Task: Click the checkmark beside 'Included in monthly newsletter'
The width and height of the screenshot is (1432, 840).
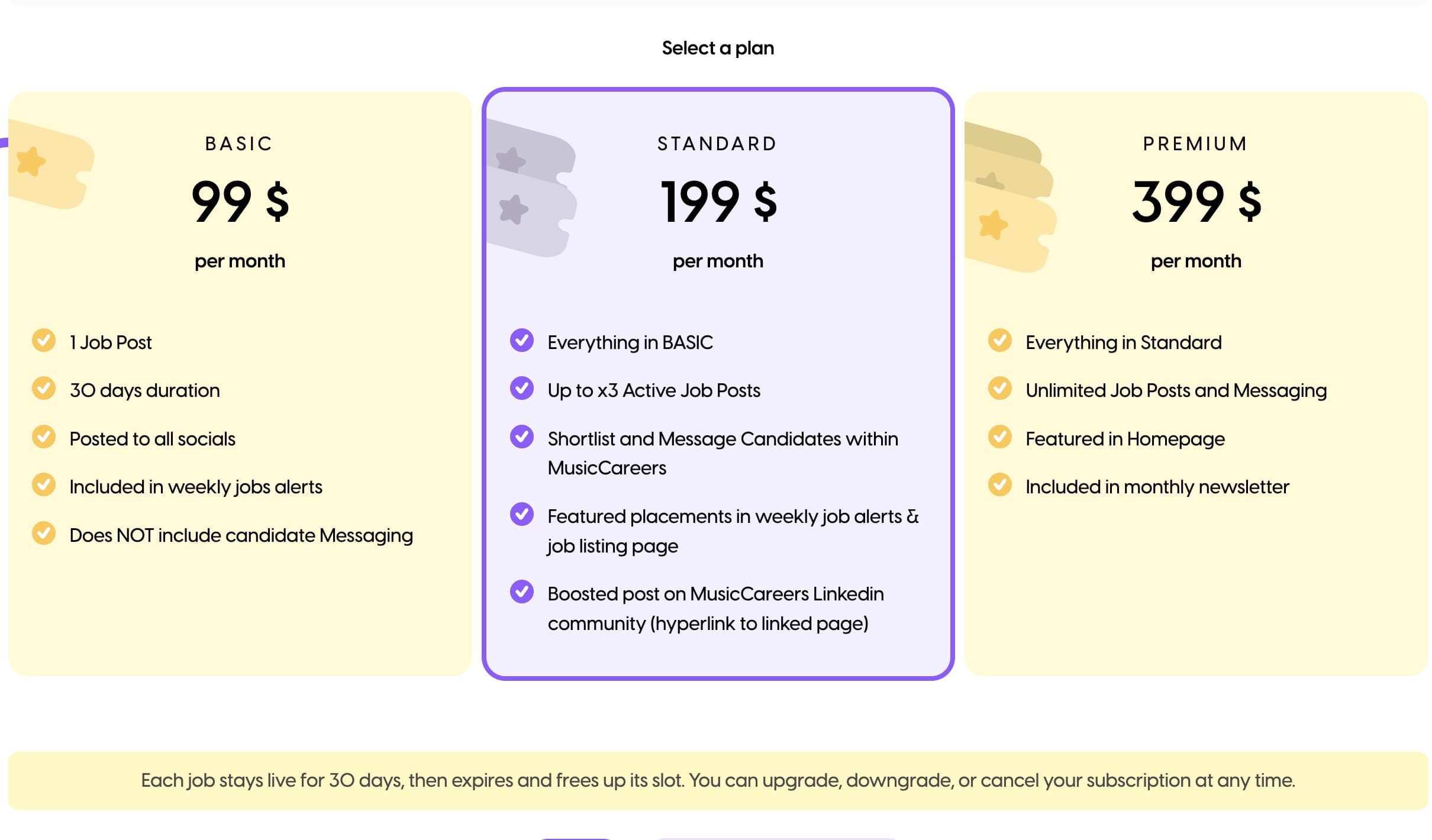Action: [1000, 486]
